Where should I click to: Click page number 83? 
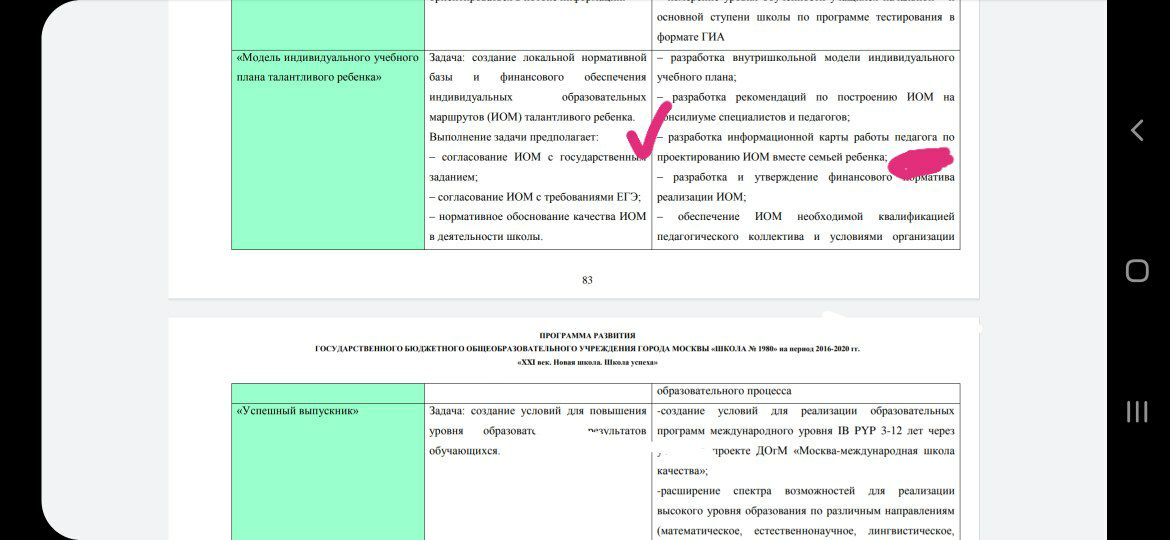point(587,280)
